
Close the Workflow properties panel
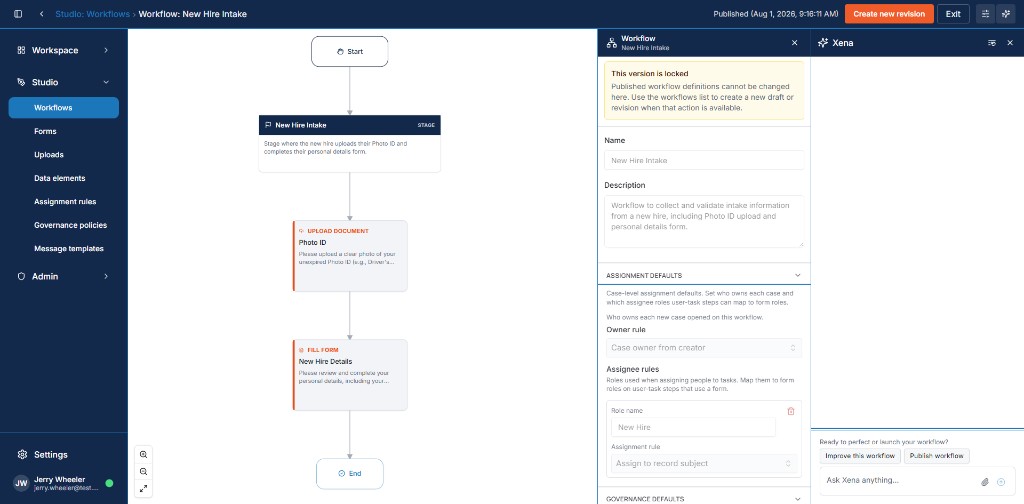coord(795,43)
